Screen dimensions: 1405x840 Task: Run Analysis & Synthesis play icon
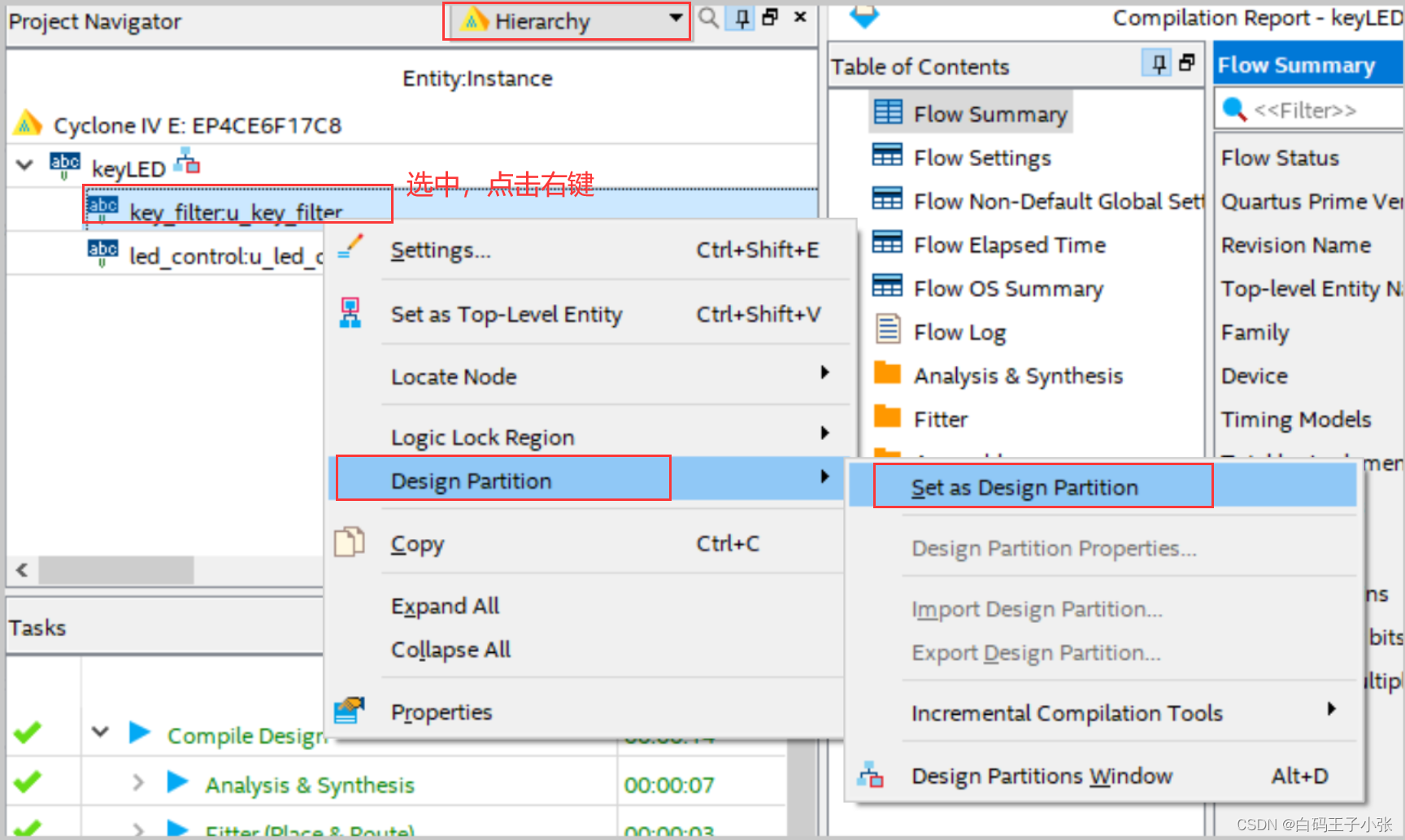tap(177, 782)
